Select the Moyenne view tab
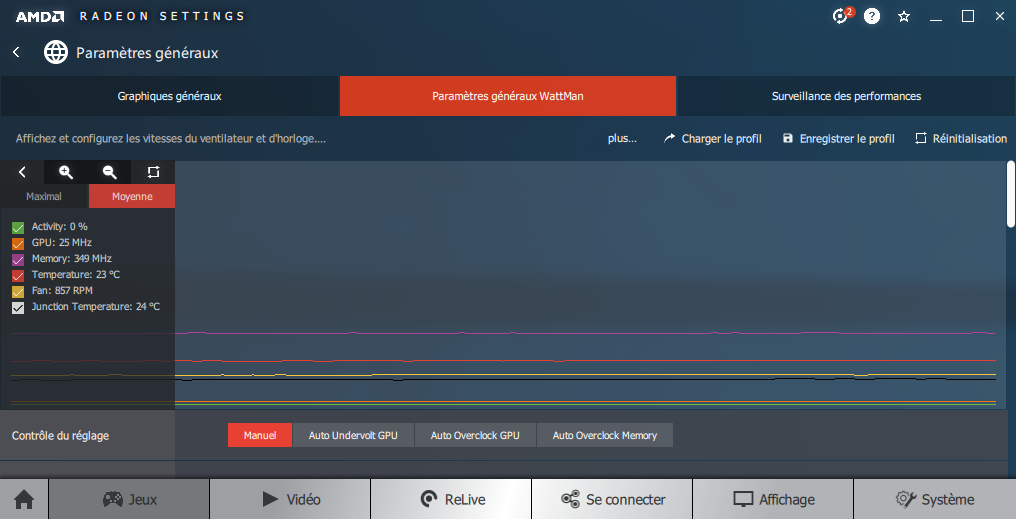The height and width of the screenshot is (519, 1016). click(132, 197)
